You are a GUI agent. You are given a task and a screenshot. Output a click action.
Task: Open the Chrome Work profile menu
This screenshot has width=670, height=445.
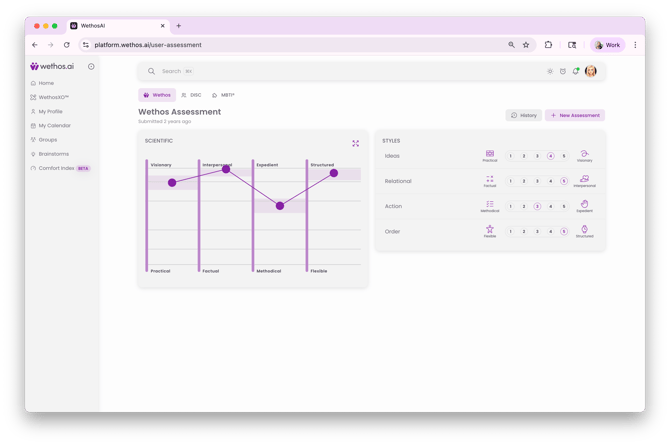[x=607, y=45]
